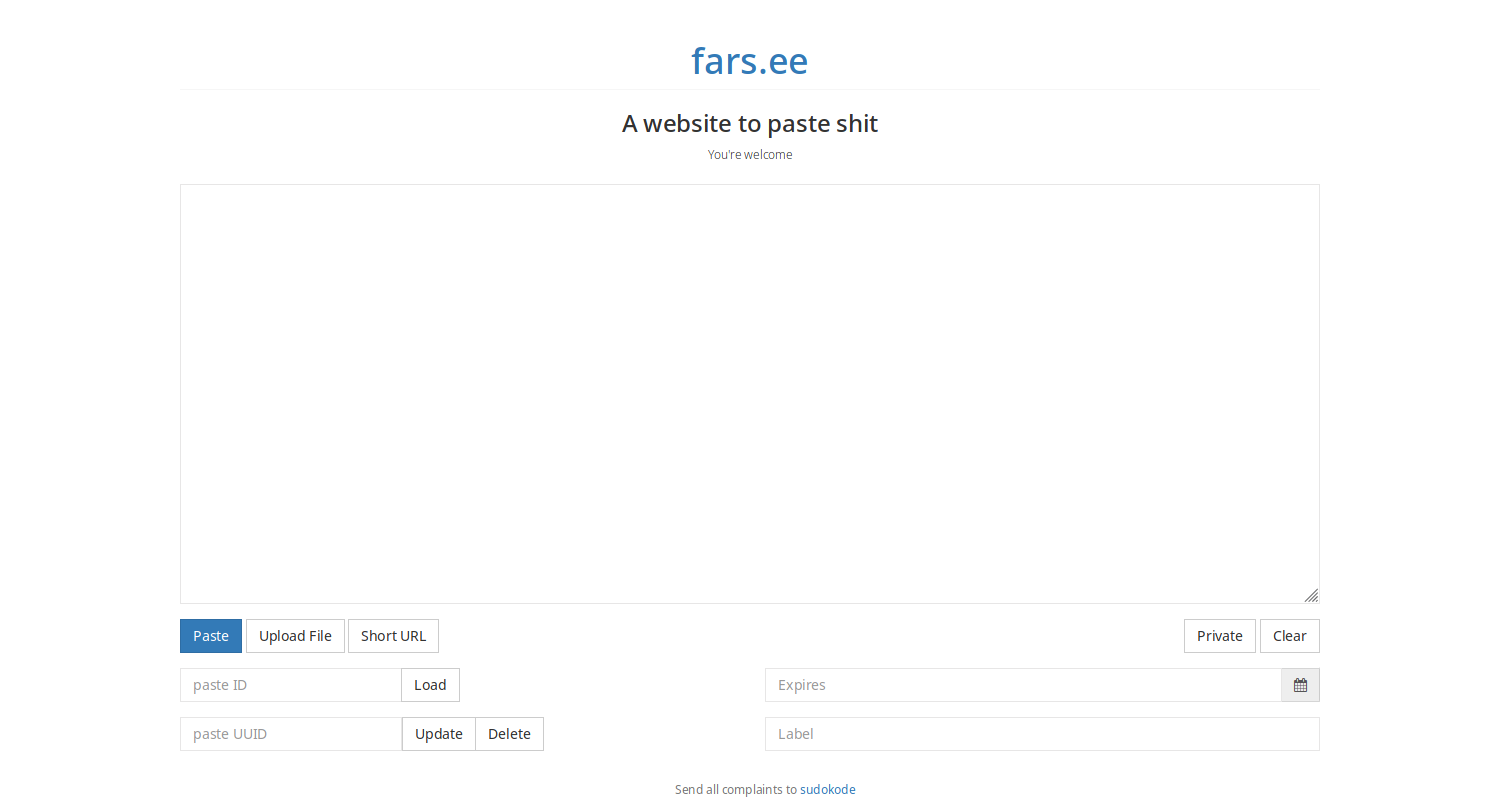
Task: Clear the paste text area
Action: 1289,636
